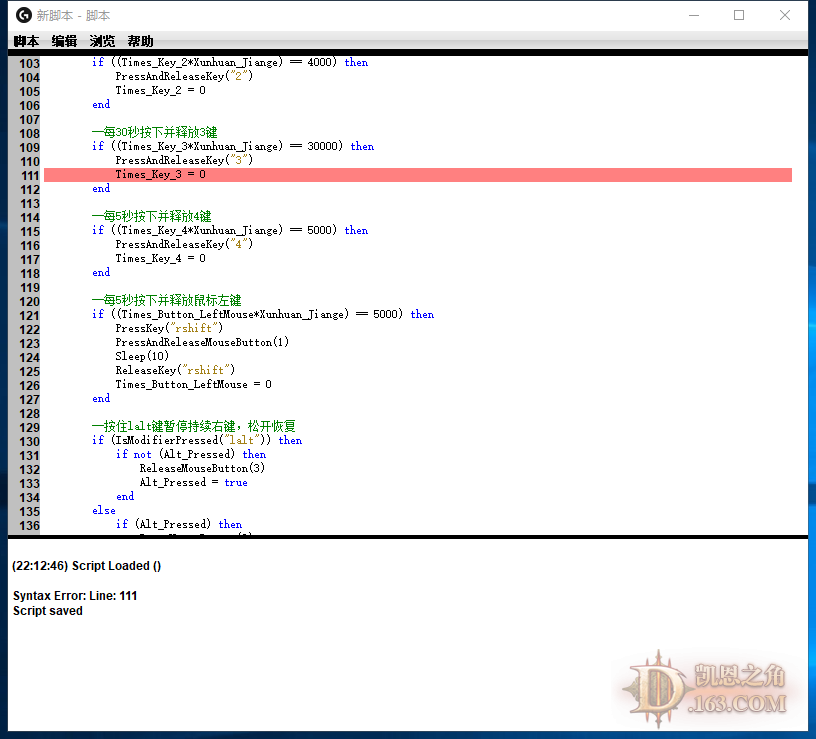Screen dimensions: 816x739
Task: Click the PressAndReleaseKey("4") line
Action: coord(184,244)
